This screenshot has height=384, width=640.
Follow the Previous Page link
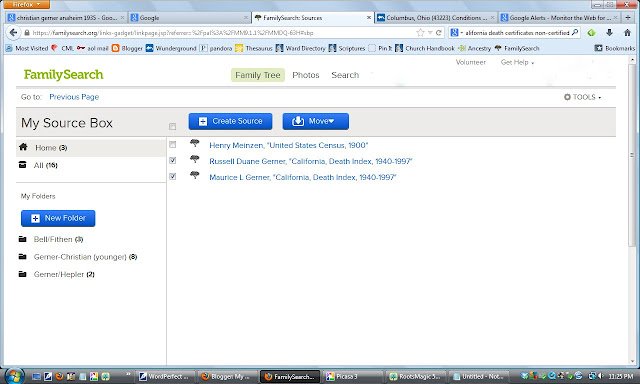[x=74, y=97]
